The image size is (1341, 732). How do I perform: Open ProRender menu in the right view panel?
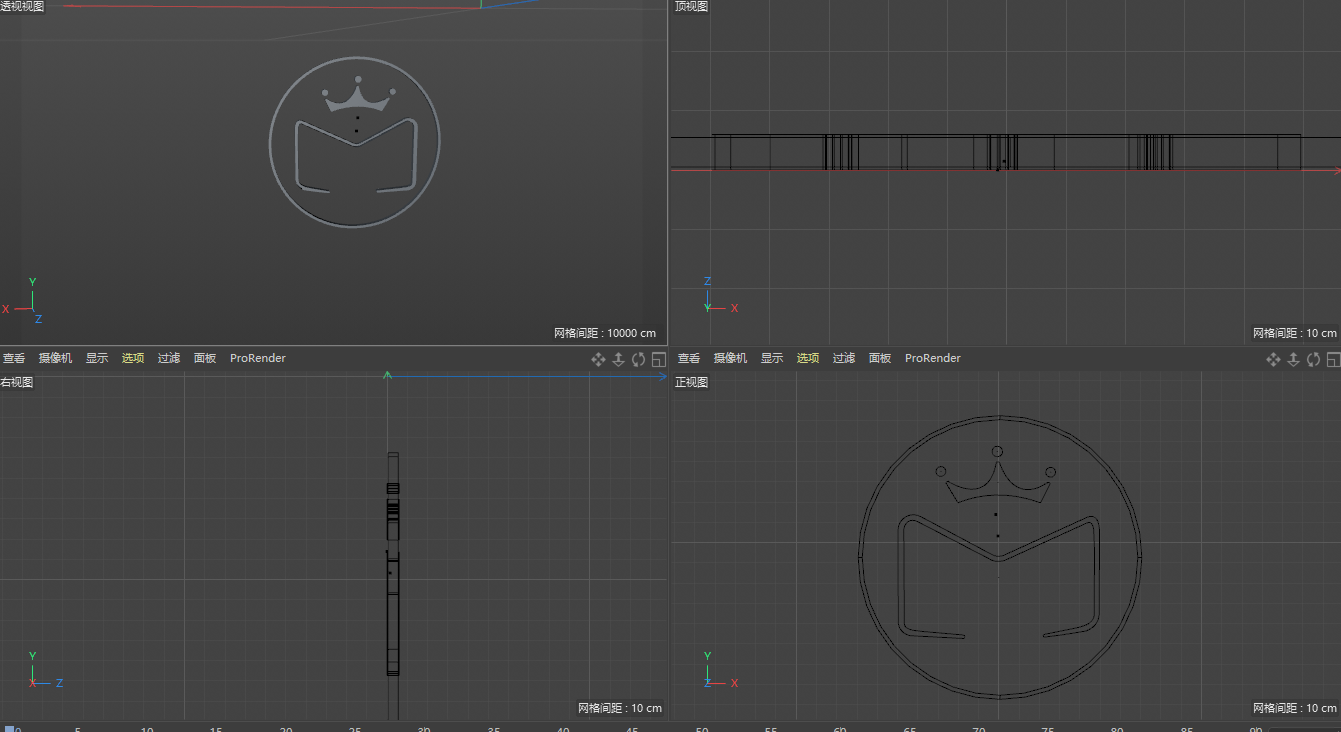pyautogui.click(x=258, y=358)
